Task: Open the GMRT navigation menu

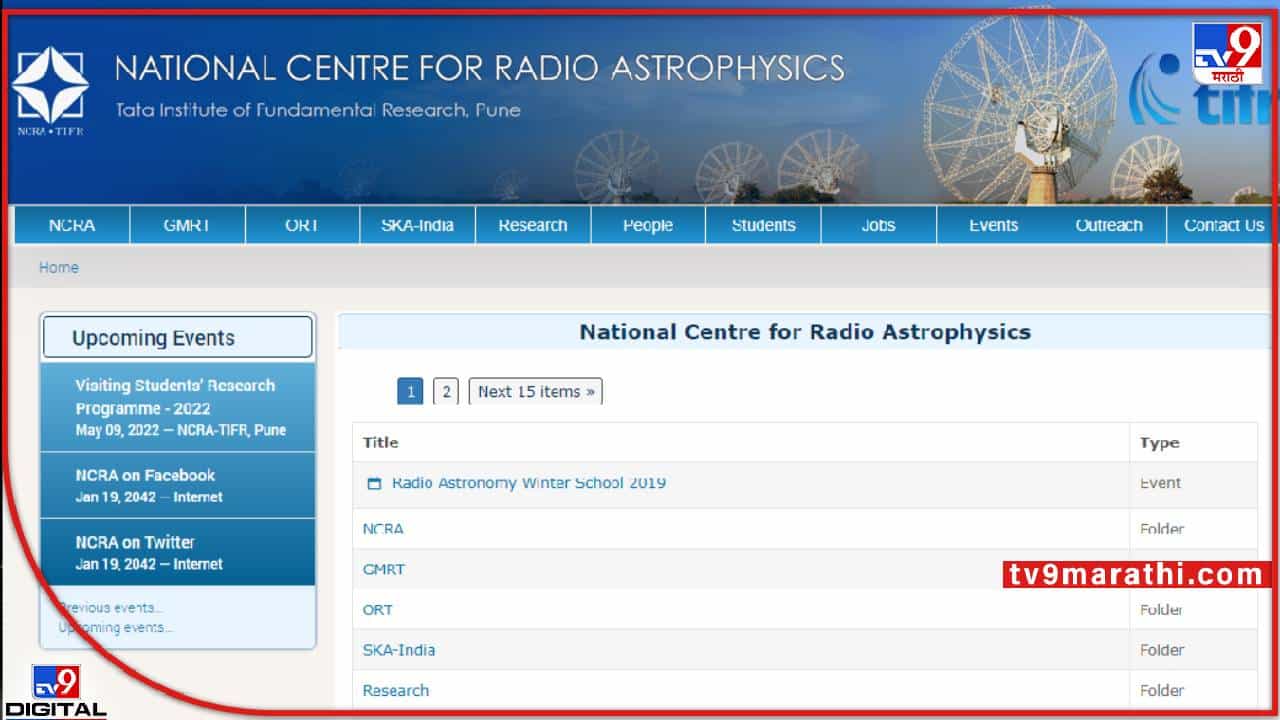Action: (187, 225)
